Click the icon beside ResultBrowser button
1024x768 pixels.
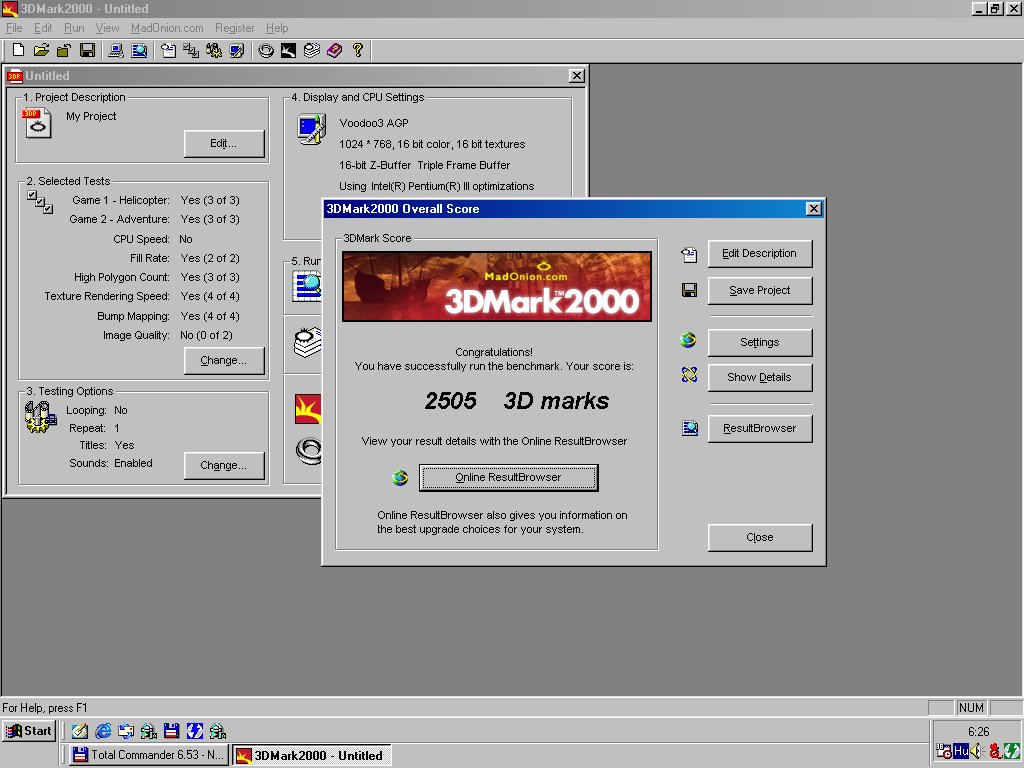pos(690,428)
